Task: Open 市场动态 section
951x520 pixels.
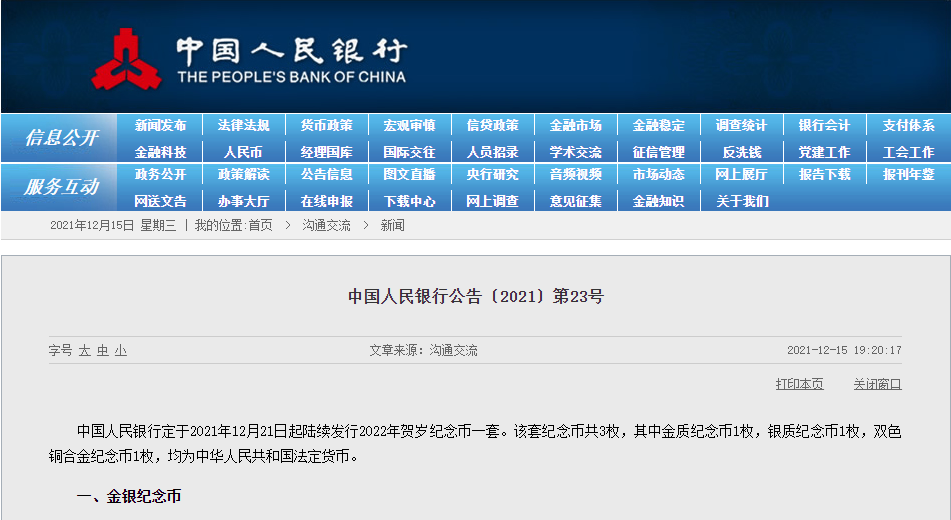Action: pyautogui.click(x=659, y=175)
